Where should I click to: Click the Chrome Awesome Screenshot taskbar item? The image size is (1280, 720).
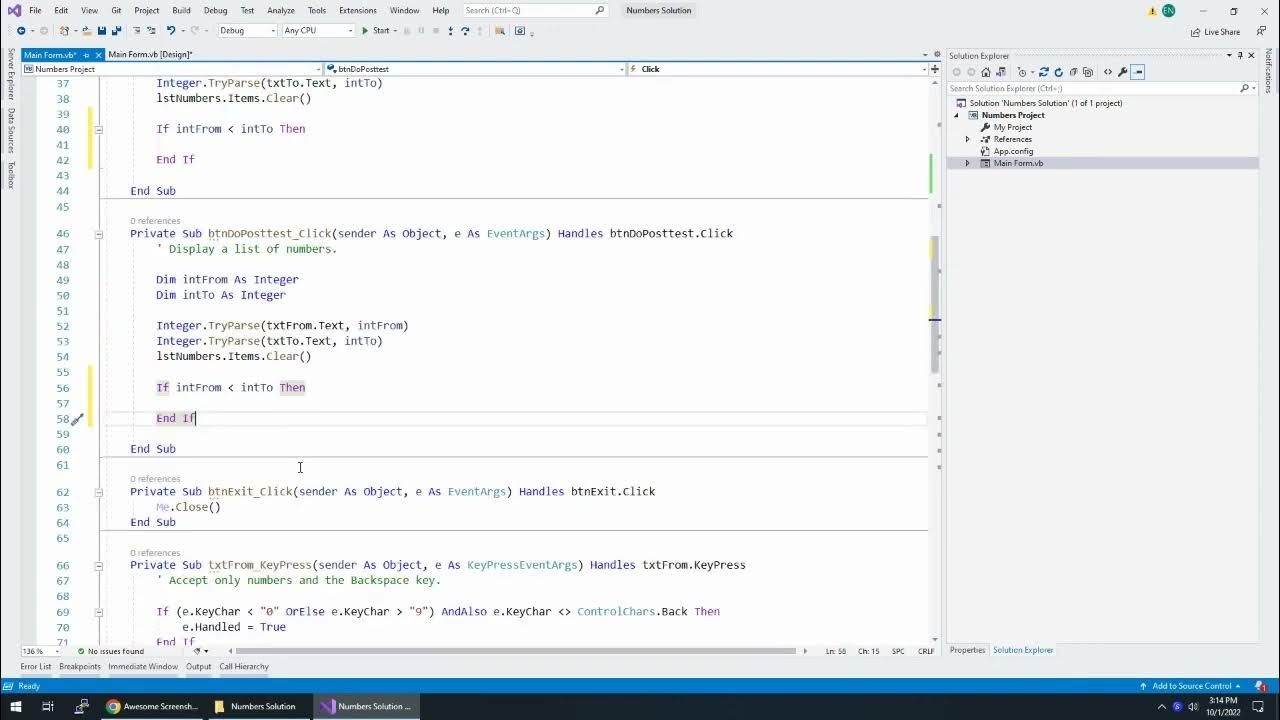[154, 706]
